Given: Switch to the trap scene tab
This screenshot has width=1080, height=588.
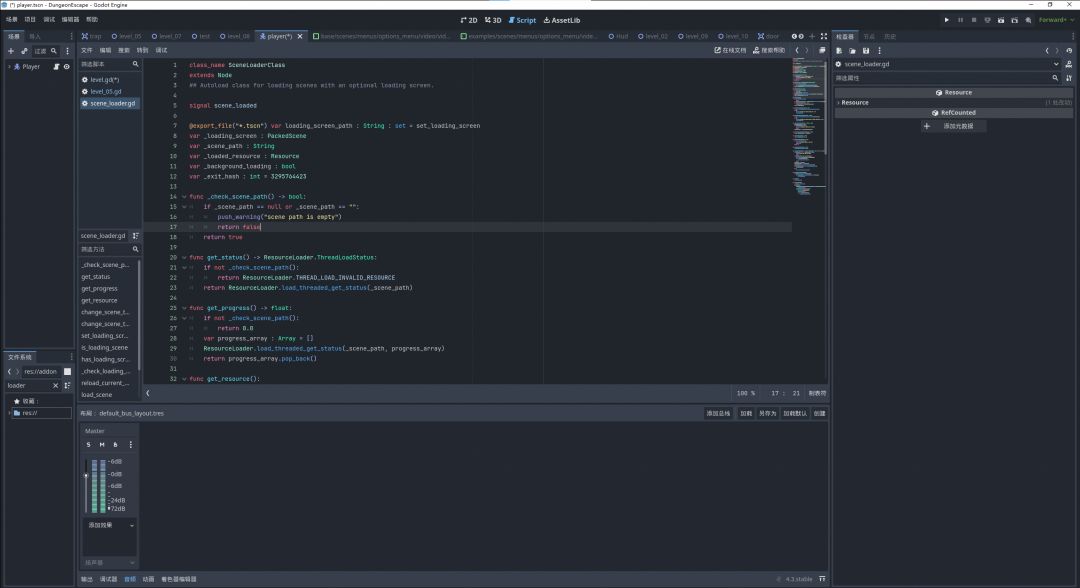Looking at the screenshot, I should click(91, 36).
